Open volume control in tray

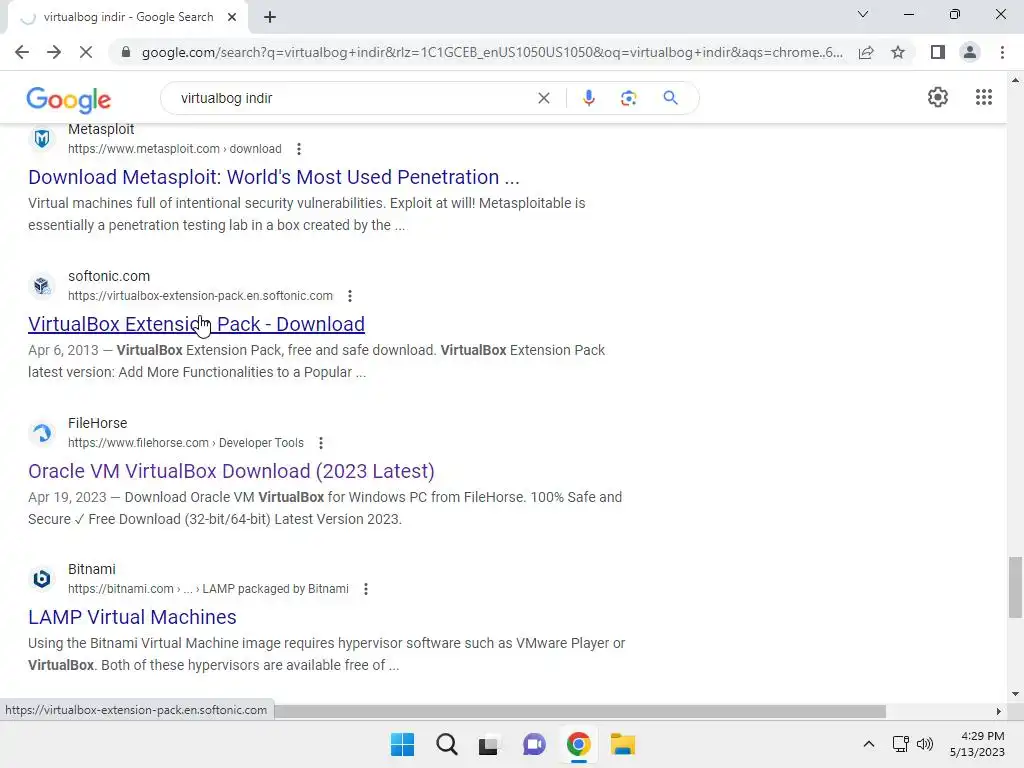[925, 744]
